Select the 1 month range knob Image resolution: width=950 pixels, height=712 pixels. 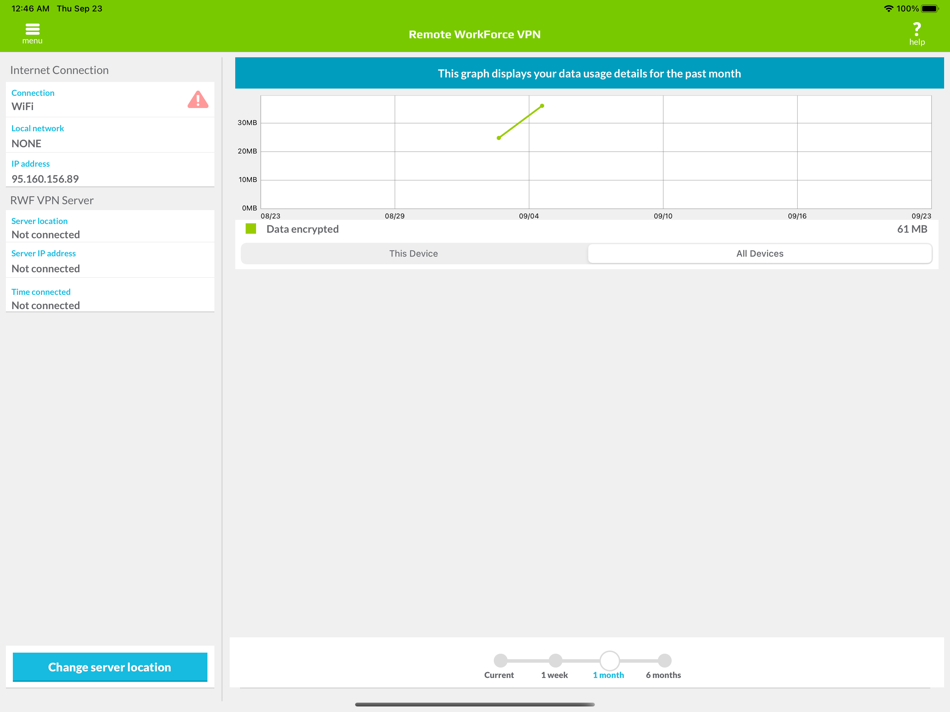pyautogui.click(x=610, y=660)
